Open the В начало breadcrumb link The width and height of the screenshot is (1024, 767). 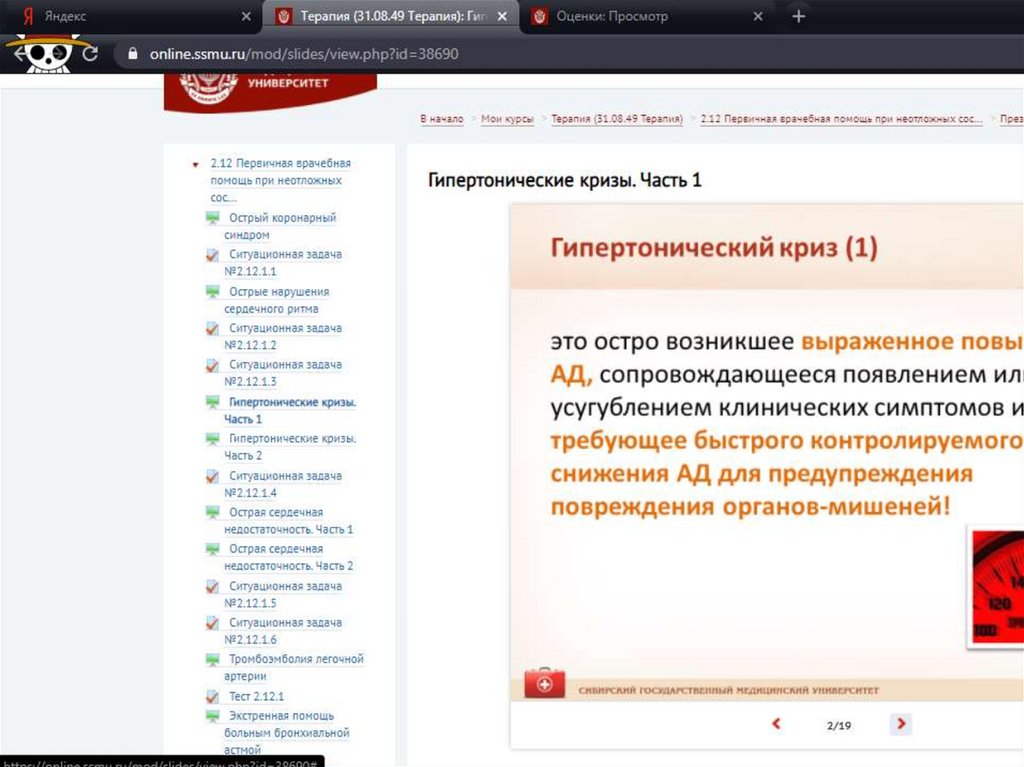pos(441,119)
